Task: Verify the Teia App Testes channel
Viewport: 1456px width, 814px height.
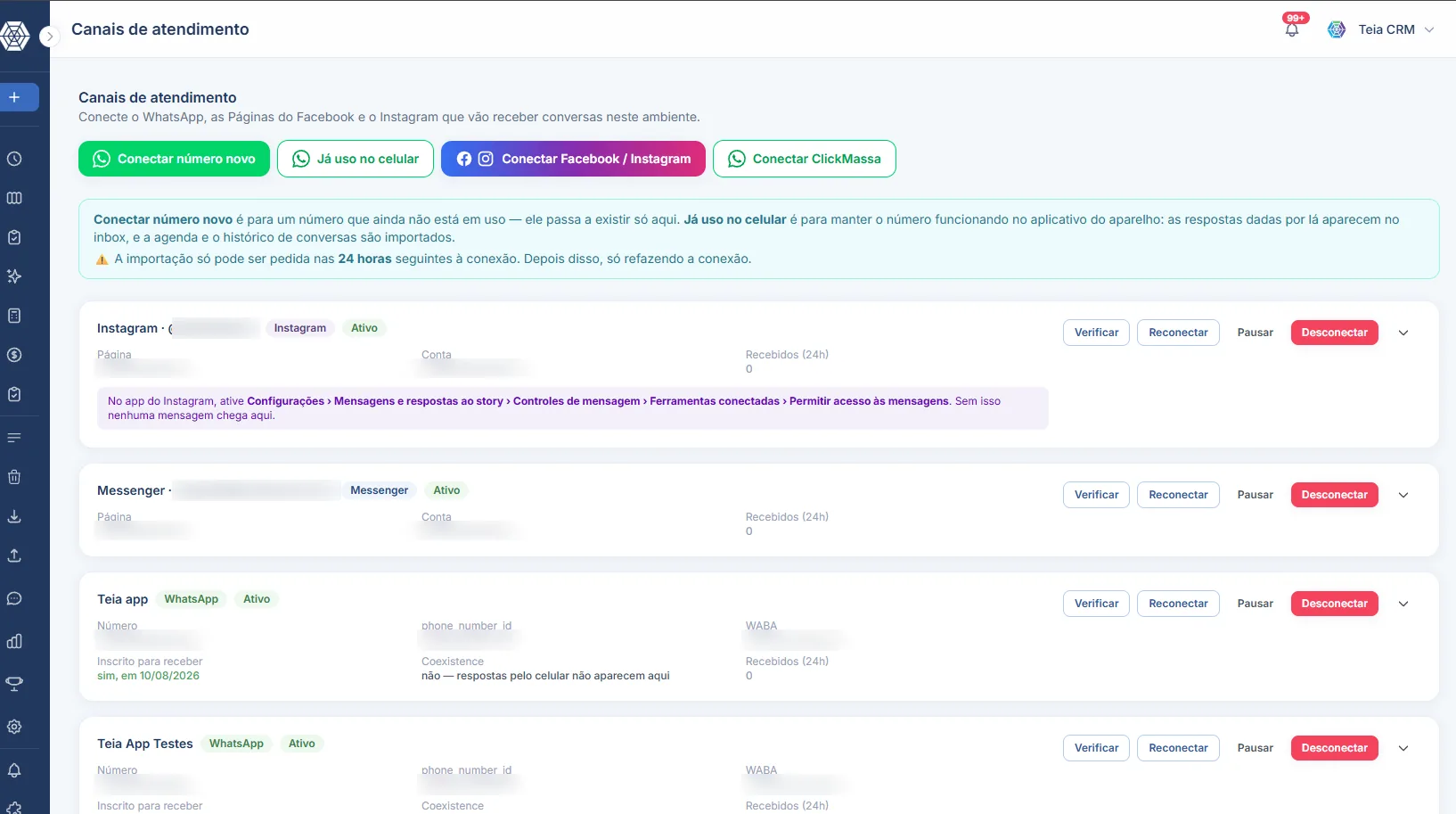Action: (1096, 748)
